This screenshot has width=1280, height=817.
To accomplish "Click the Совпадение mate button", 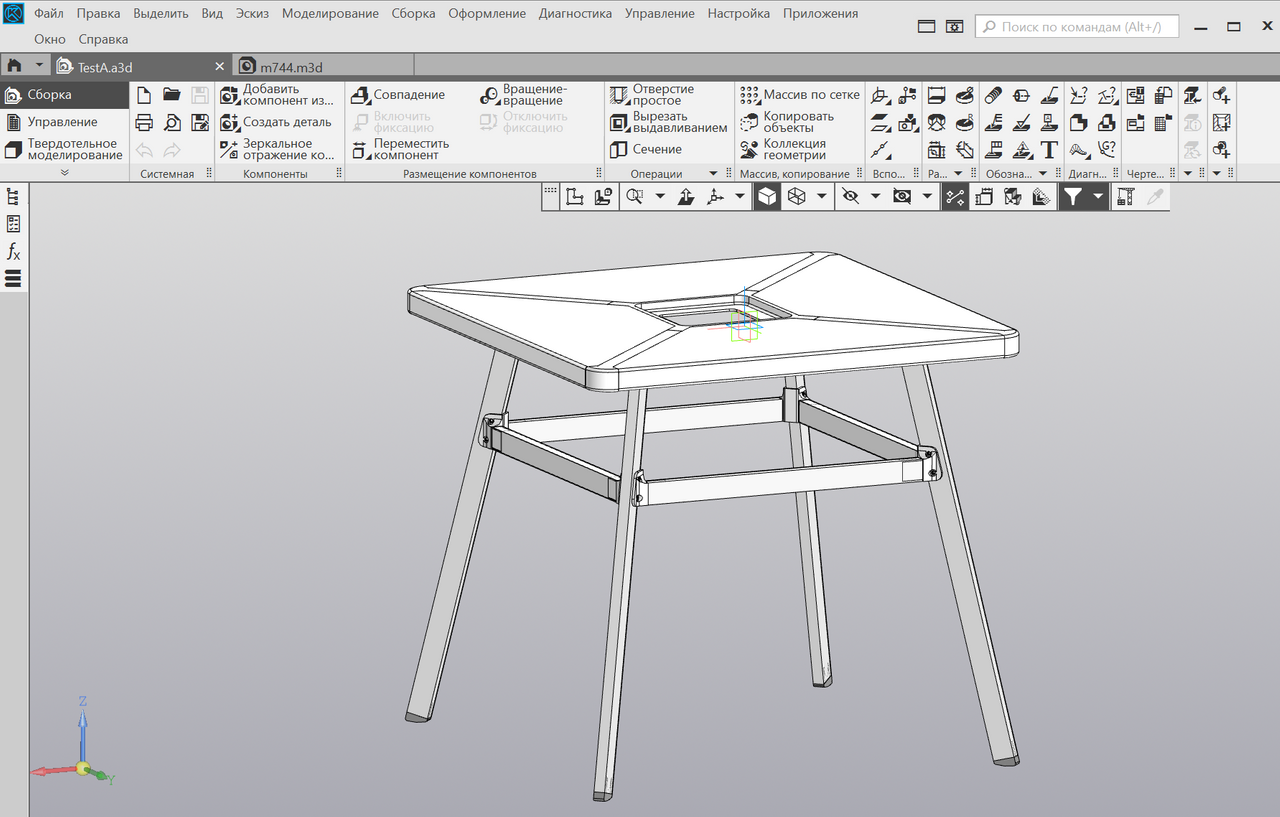I will pos(398,95).
